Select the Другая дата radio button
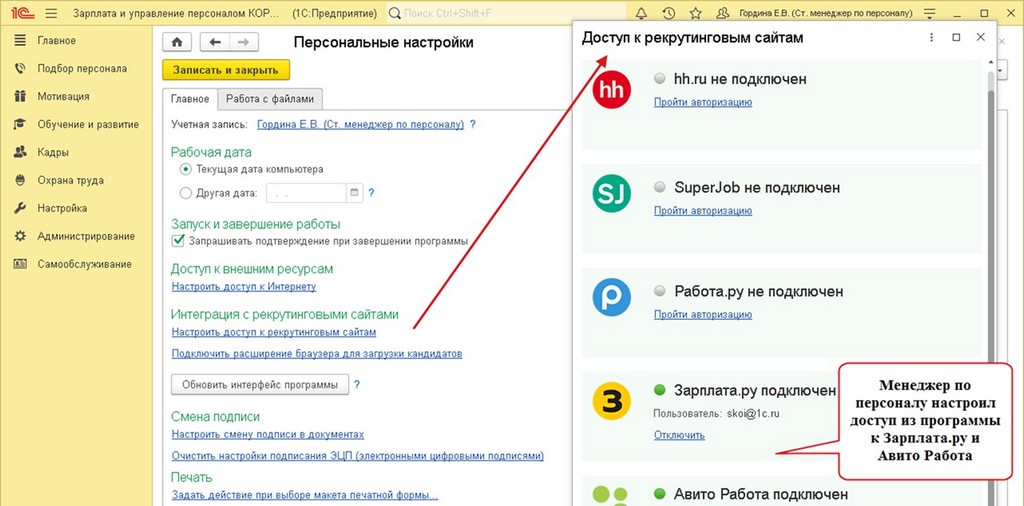The height and width of the screenshot is (506, 1024). [x=185, y=193]
